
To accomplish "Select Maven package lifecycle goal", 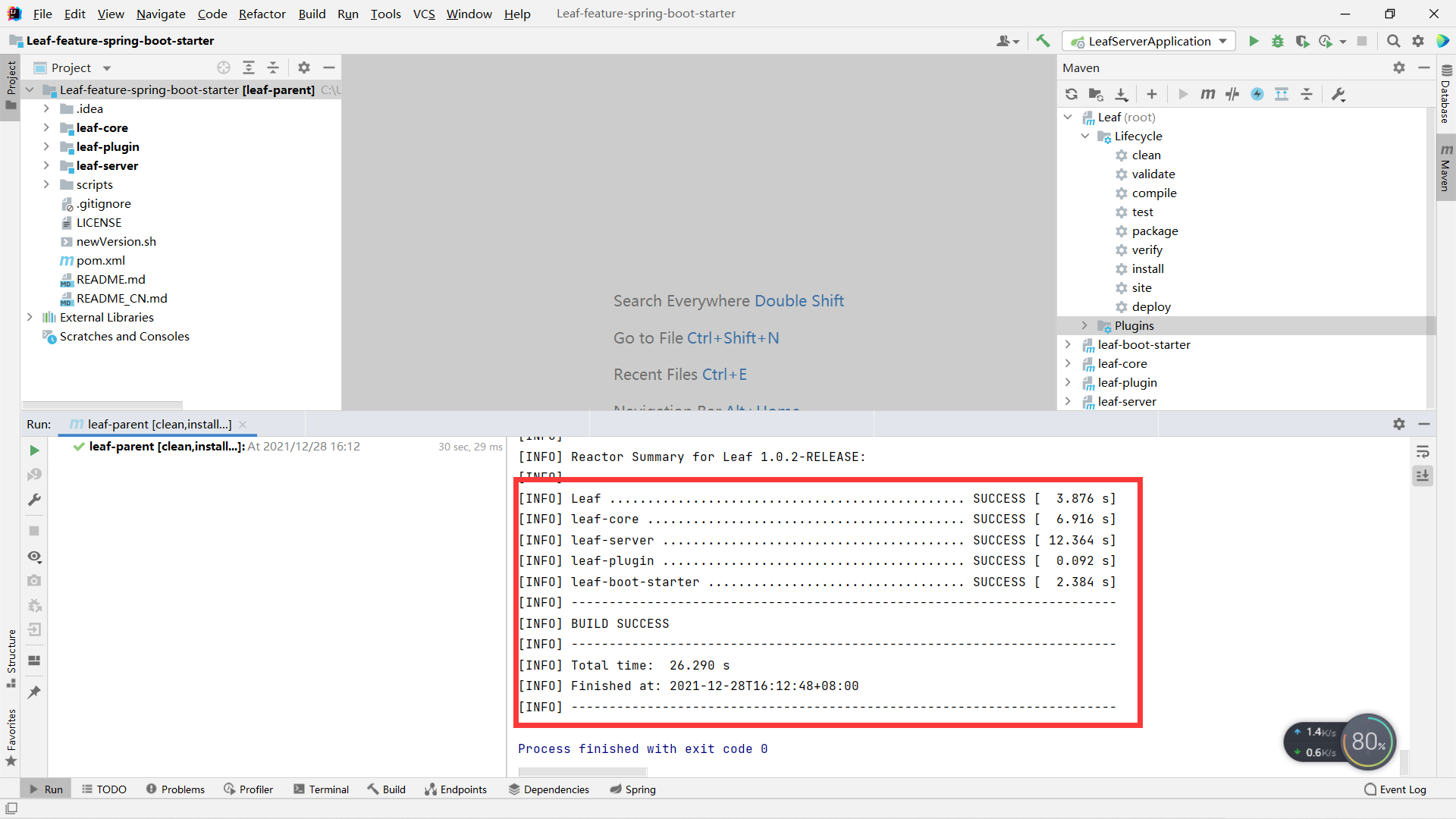I will coord(1155,231).
